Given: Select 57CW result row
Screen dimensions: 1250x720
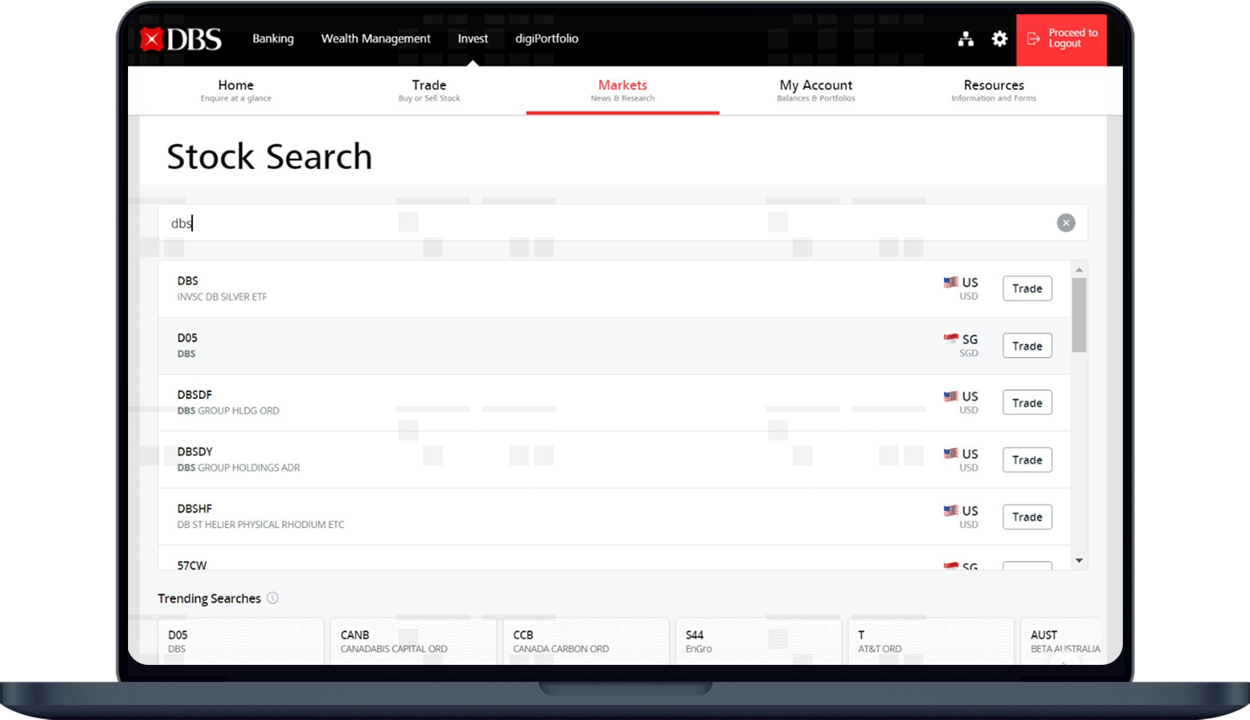Looking at the screenshot, I should 614,558.
